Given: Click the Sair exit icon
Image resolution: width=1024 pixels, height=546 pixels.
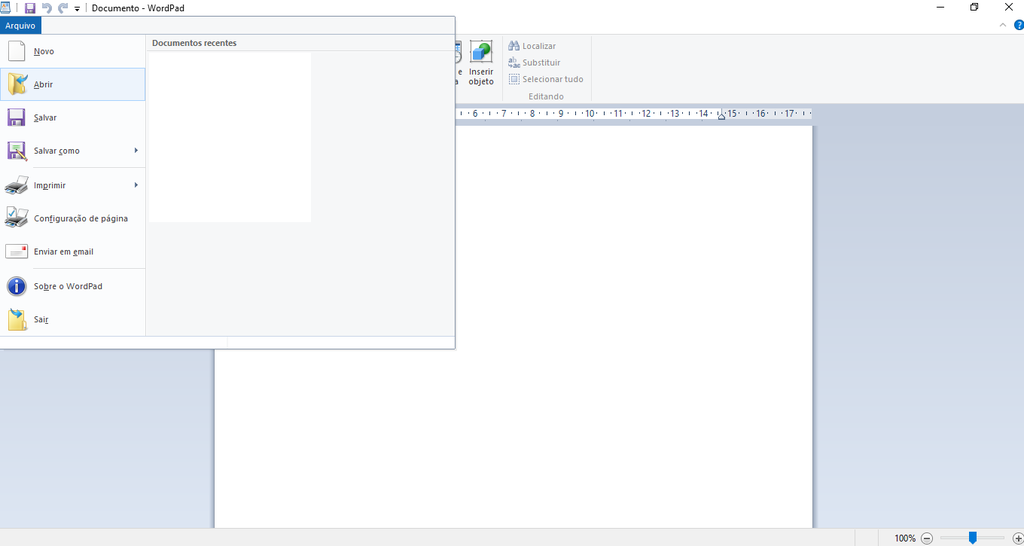Looking at the screenshot, I should click(x=16, y=319).
